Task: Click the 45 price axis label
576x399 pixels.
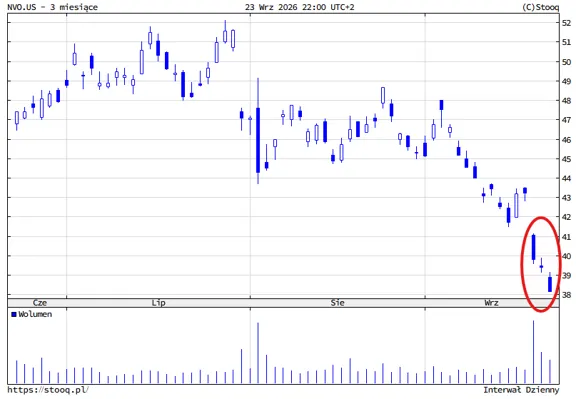Action: pyautogui.click(x=566, y=159)
